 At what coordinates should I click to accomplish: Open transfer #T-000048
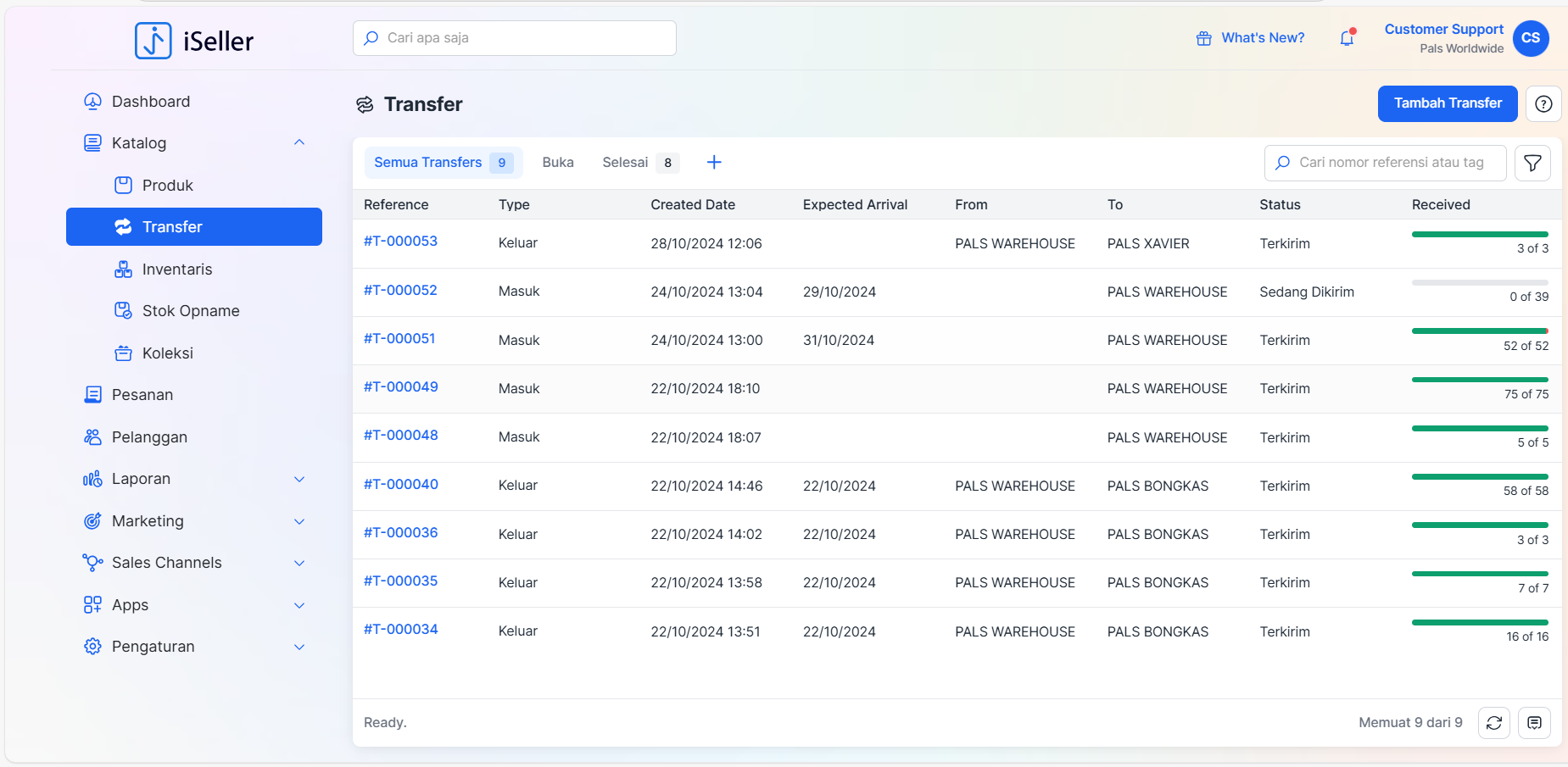pyautogui.click(x=401, y=436)
